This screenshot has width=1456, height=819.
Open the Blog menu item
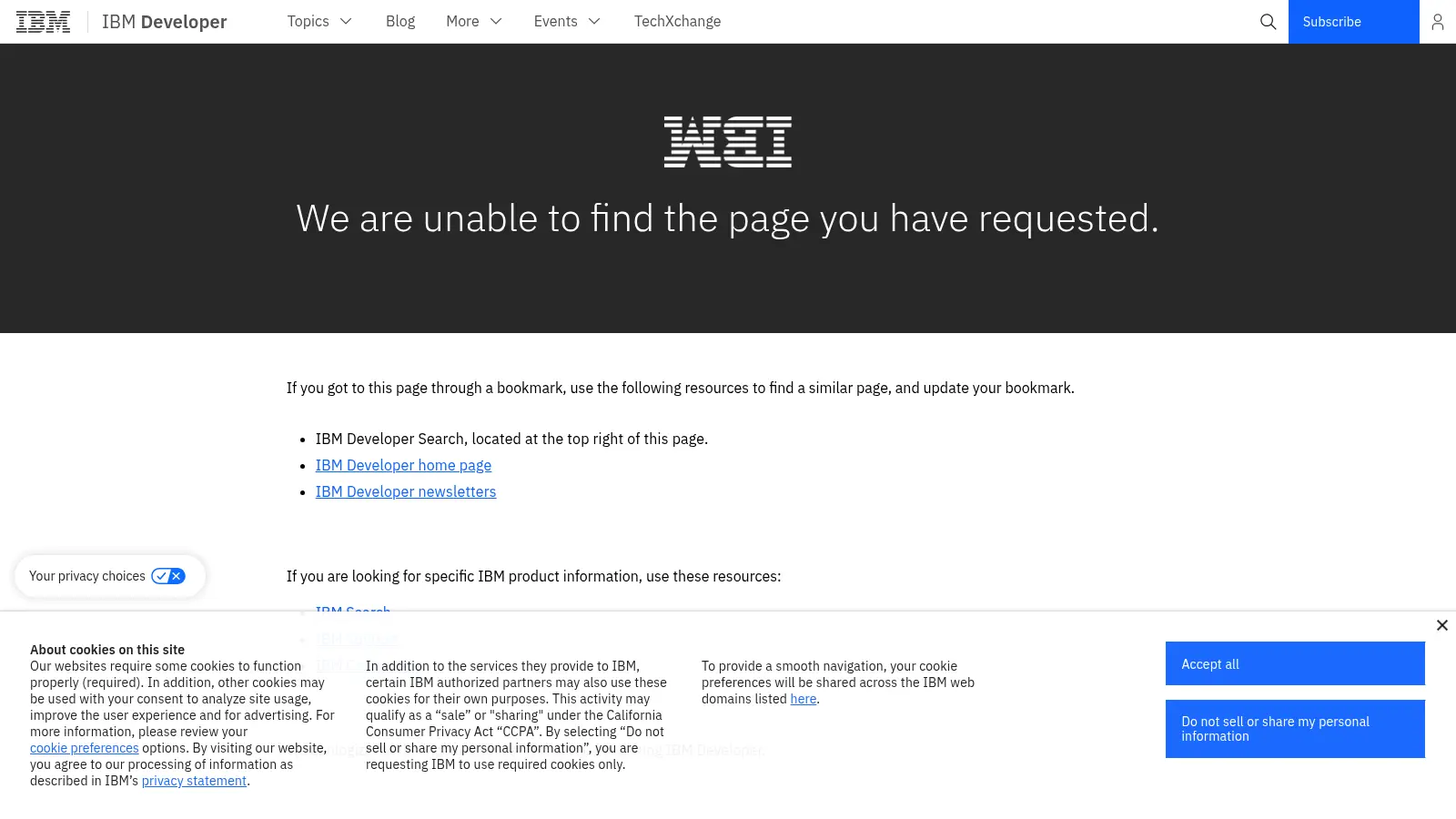pos(400,22)
